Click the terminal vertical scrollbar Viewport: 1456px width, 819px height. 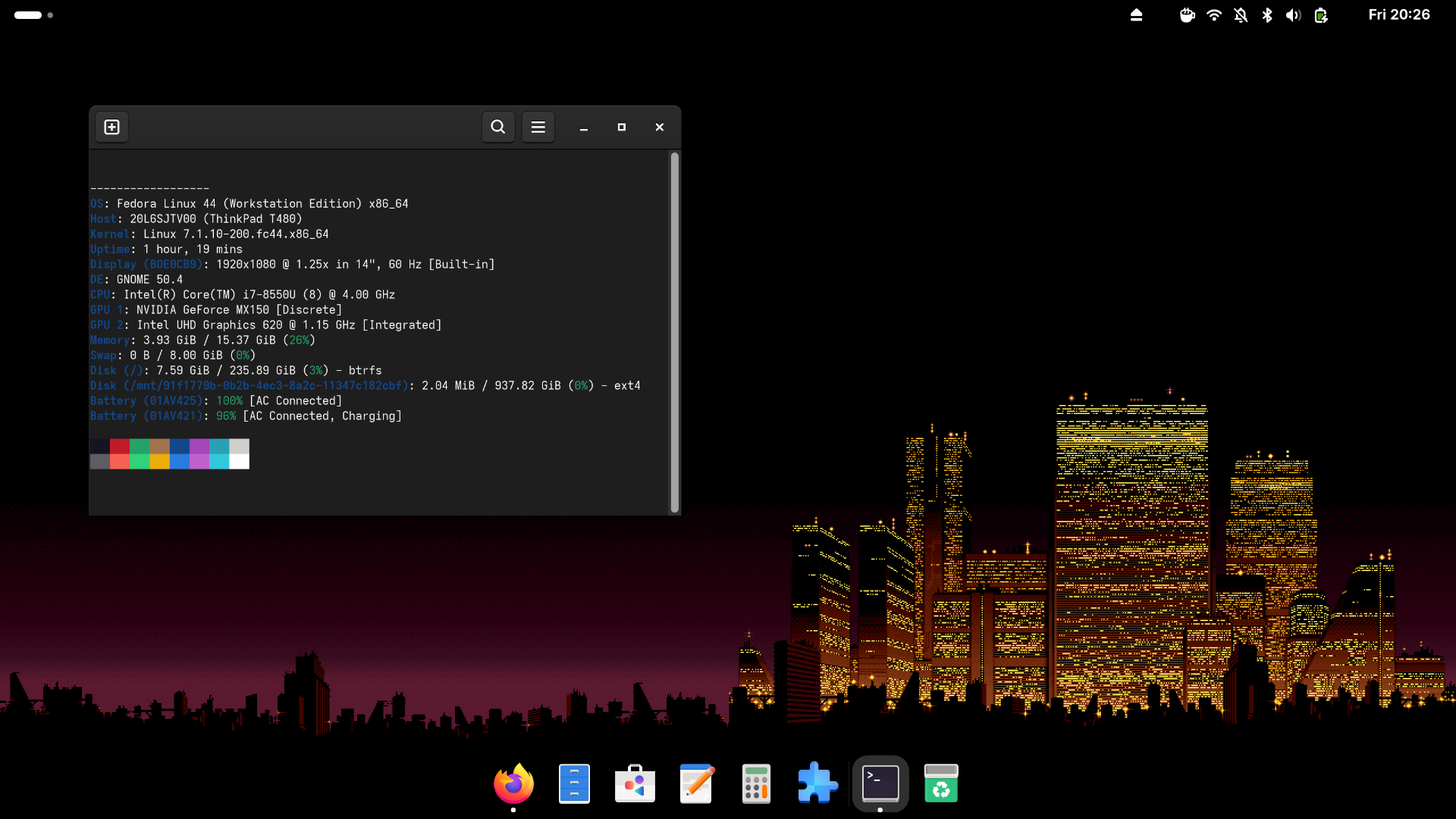(x=675, y=332)
